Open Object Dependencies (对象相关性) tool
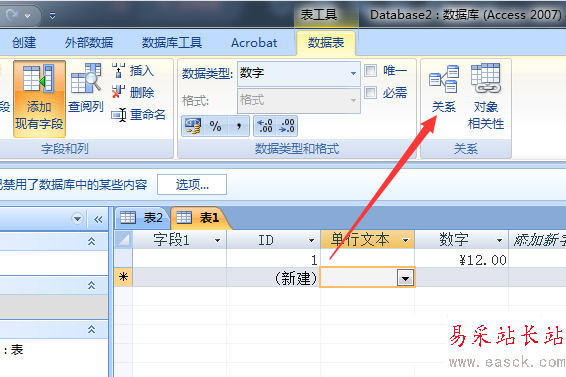This screenshot has width=566, height=377. [486, 97]
